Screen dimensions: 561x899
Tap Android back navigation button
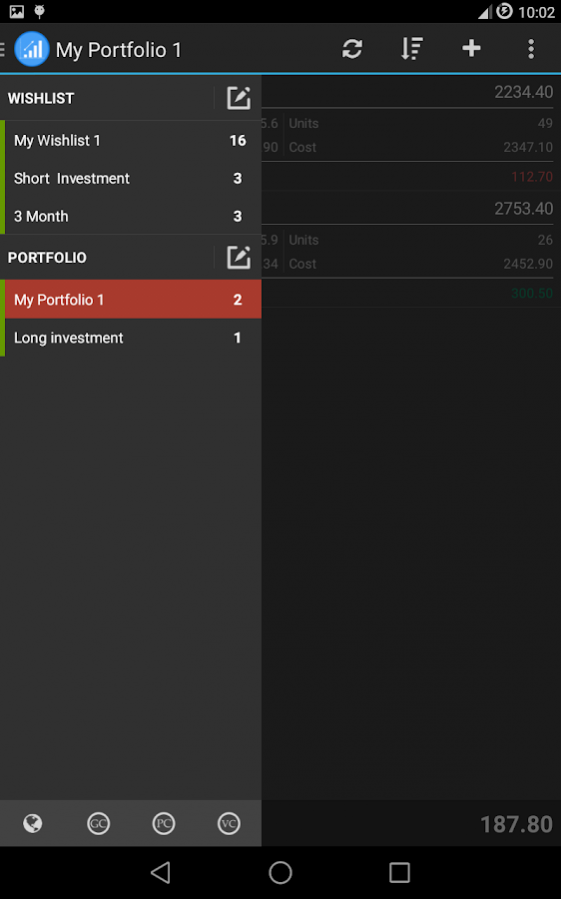coord(161,873)
